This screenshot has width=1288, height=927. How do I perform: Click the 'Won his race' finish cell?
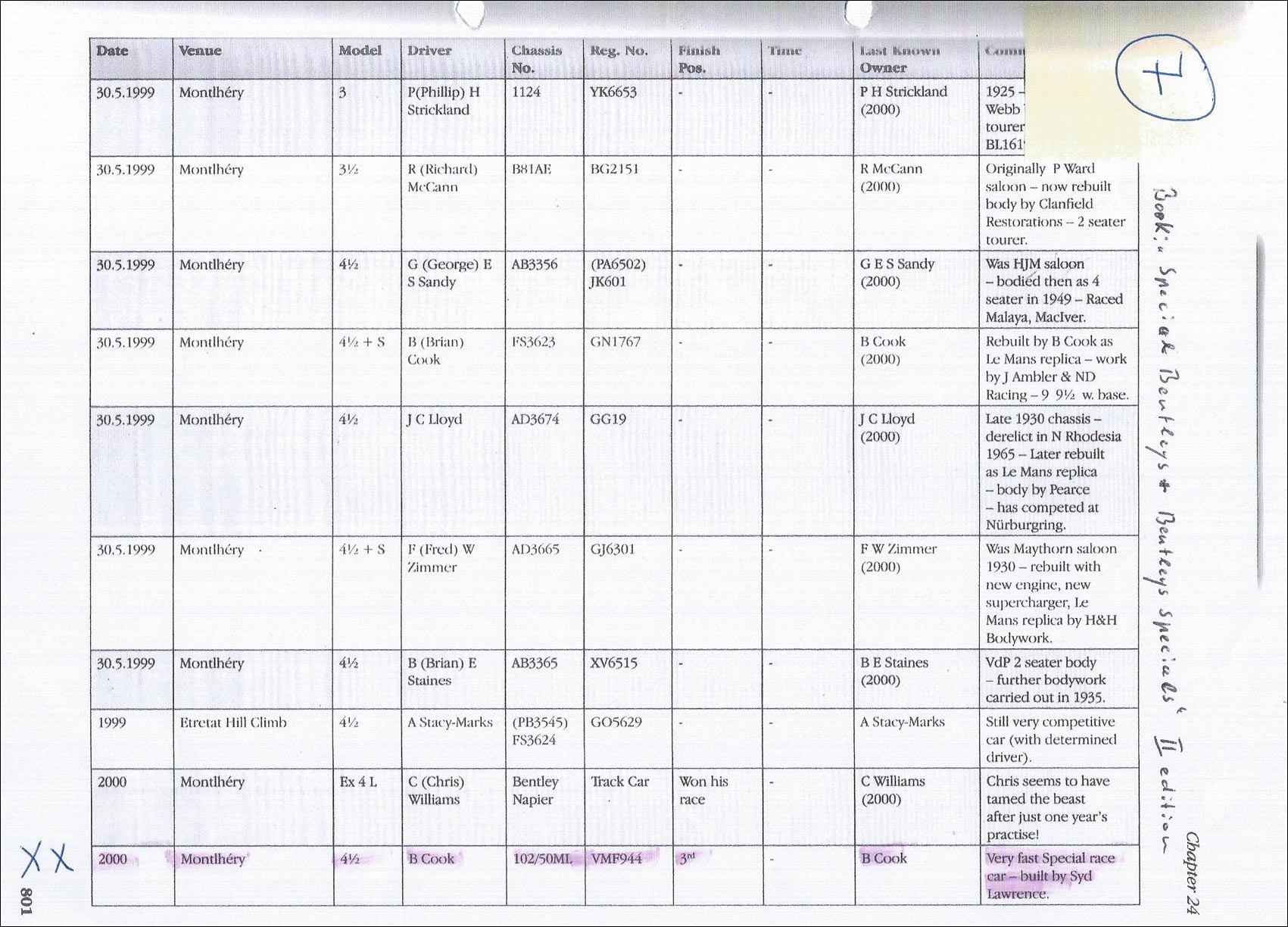(x=703, y=790)
